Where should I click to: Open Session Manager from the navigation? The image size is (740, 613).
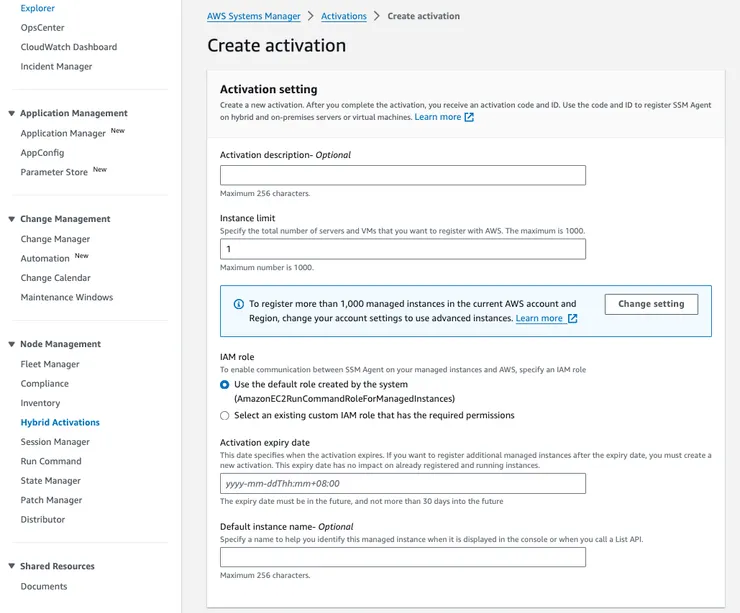click(x=55, y=442)
